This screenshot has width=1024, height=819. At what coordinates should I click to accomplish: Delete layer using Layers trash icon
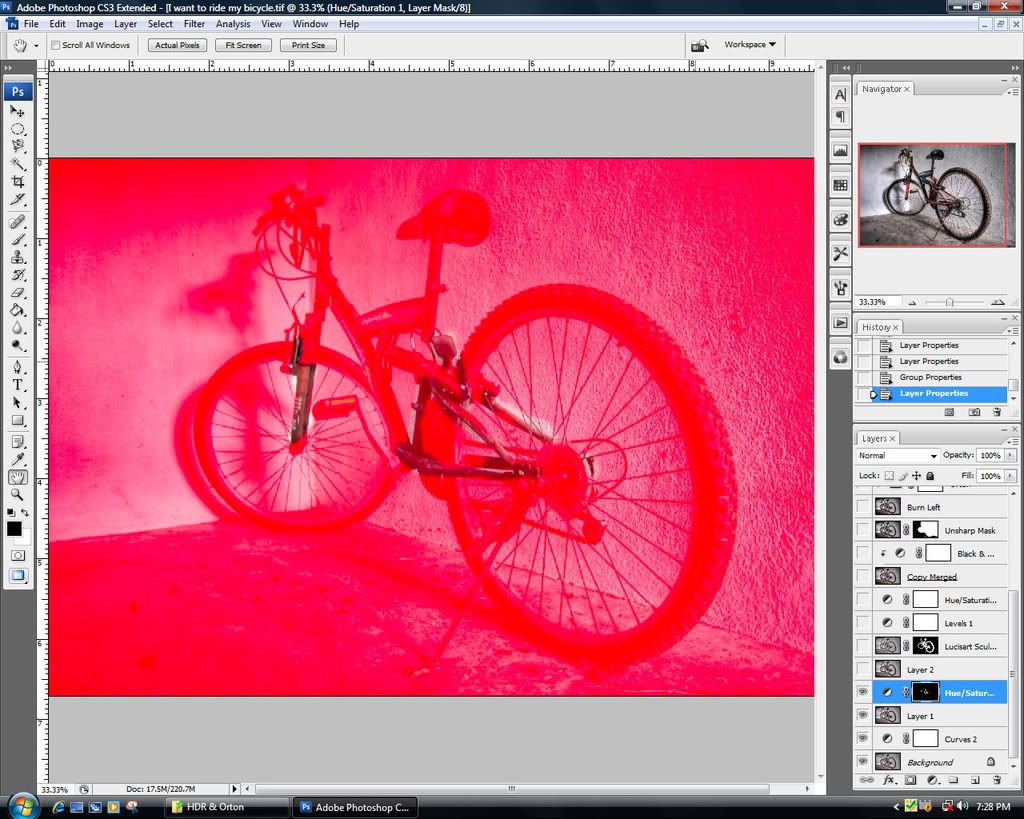(x=996, y=780)
